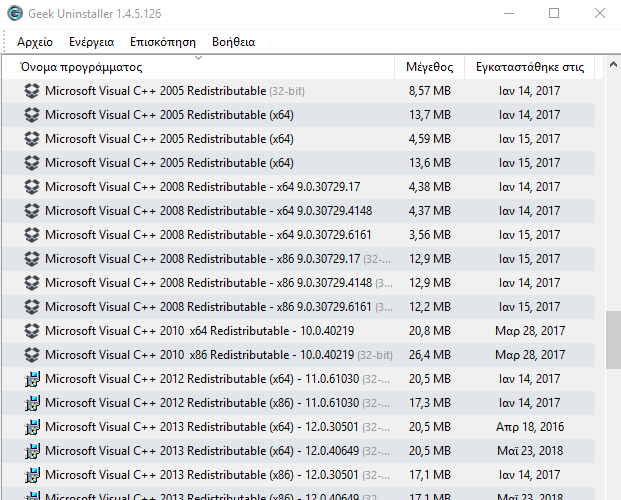The width and height of the screenshot is (621, 500).
Task: Click icon of the 13,7 MB Visual C++ 2005 x64 entry
Action: 32,115
